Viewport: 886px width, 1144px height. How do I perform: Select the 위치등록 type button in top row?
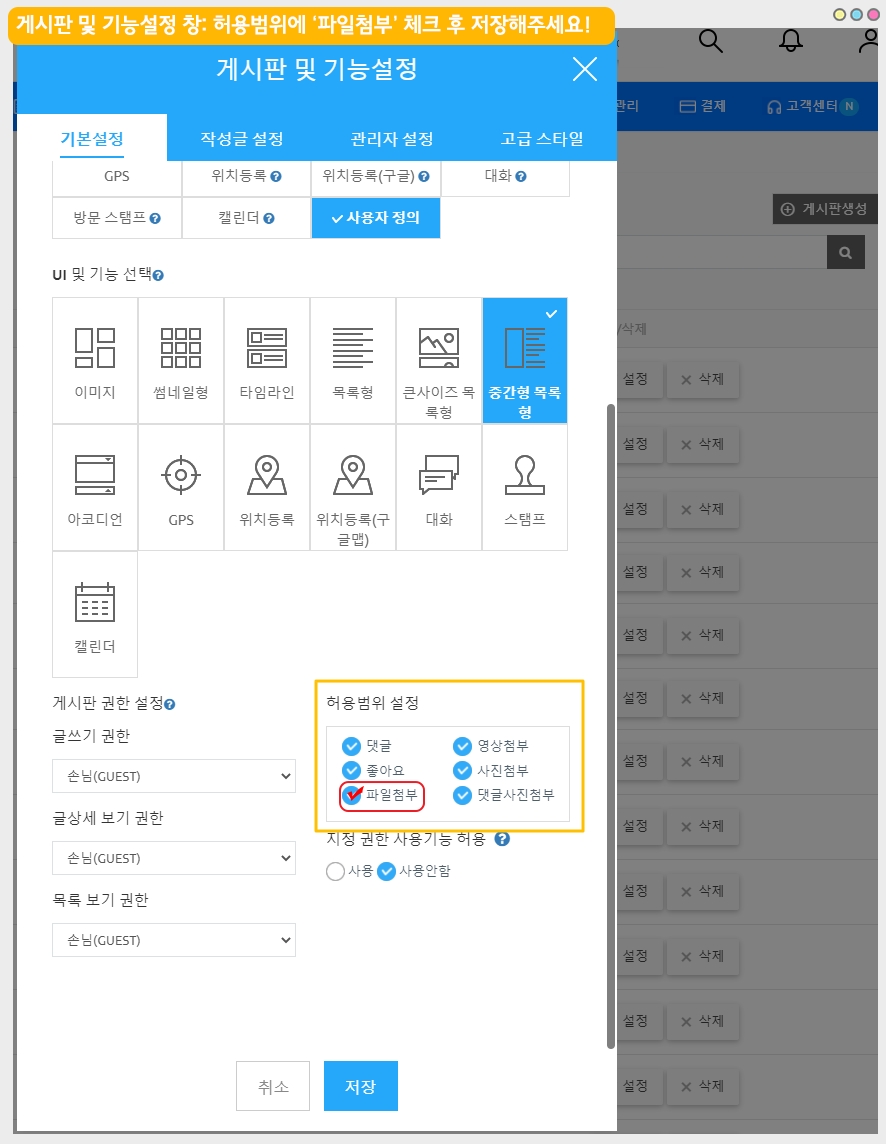[x=247, y=177]
